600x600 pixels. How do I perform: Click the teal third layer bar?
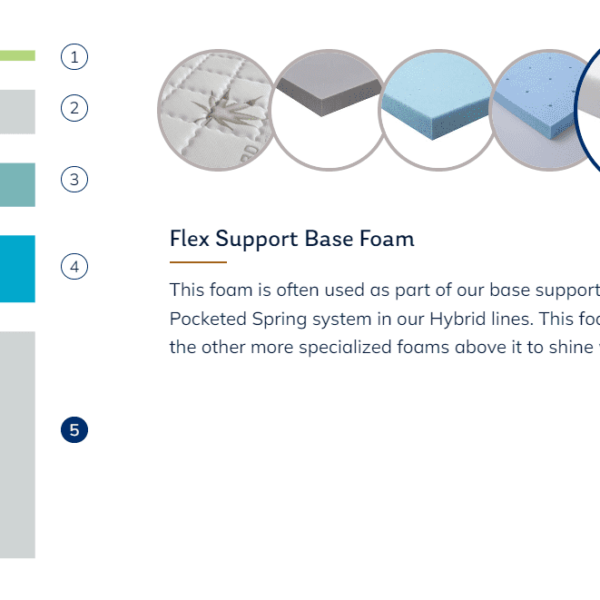point(18,185)
